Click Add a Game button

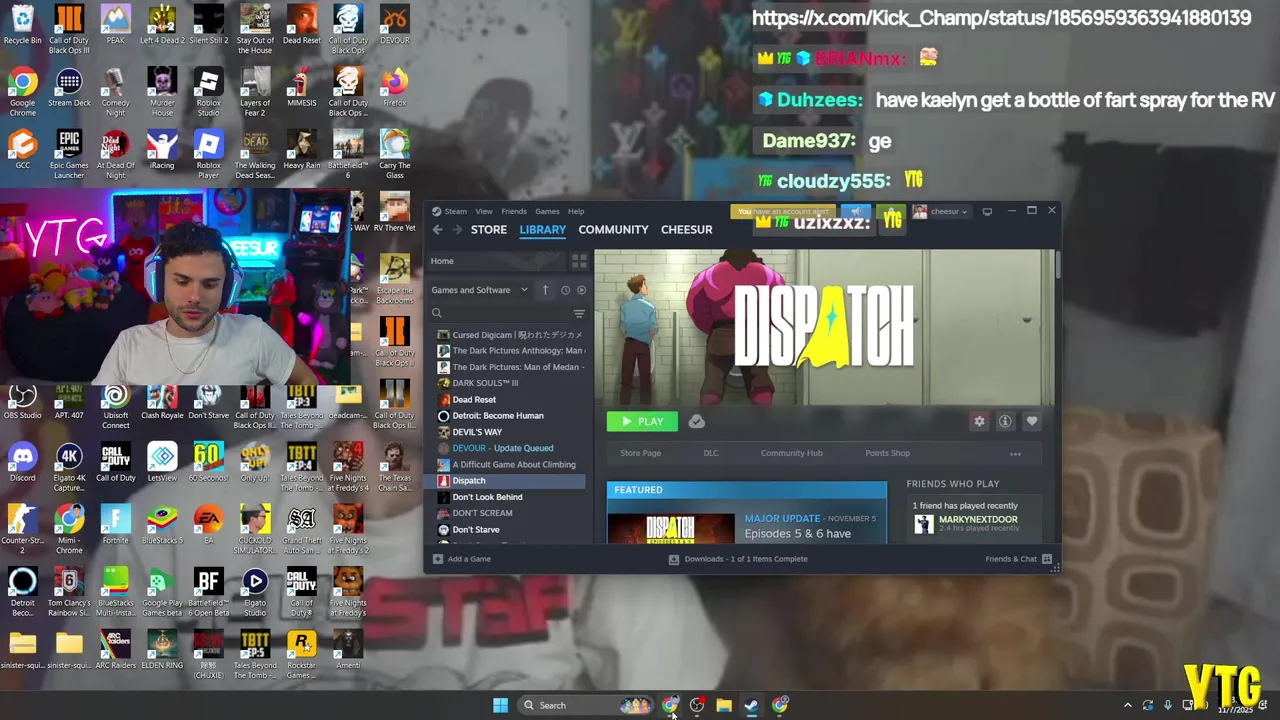(462, 559)
